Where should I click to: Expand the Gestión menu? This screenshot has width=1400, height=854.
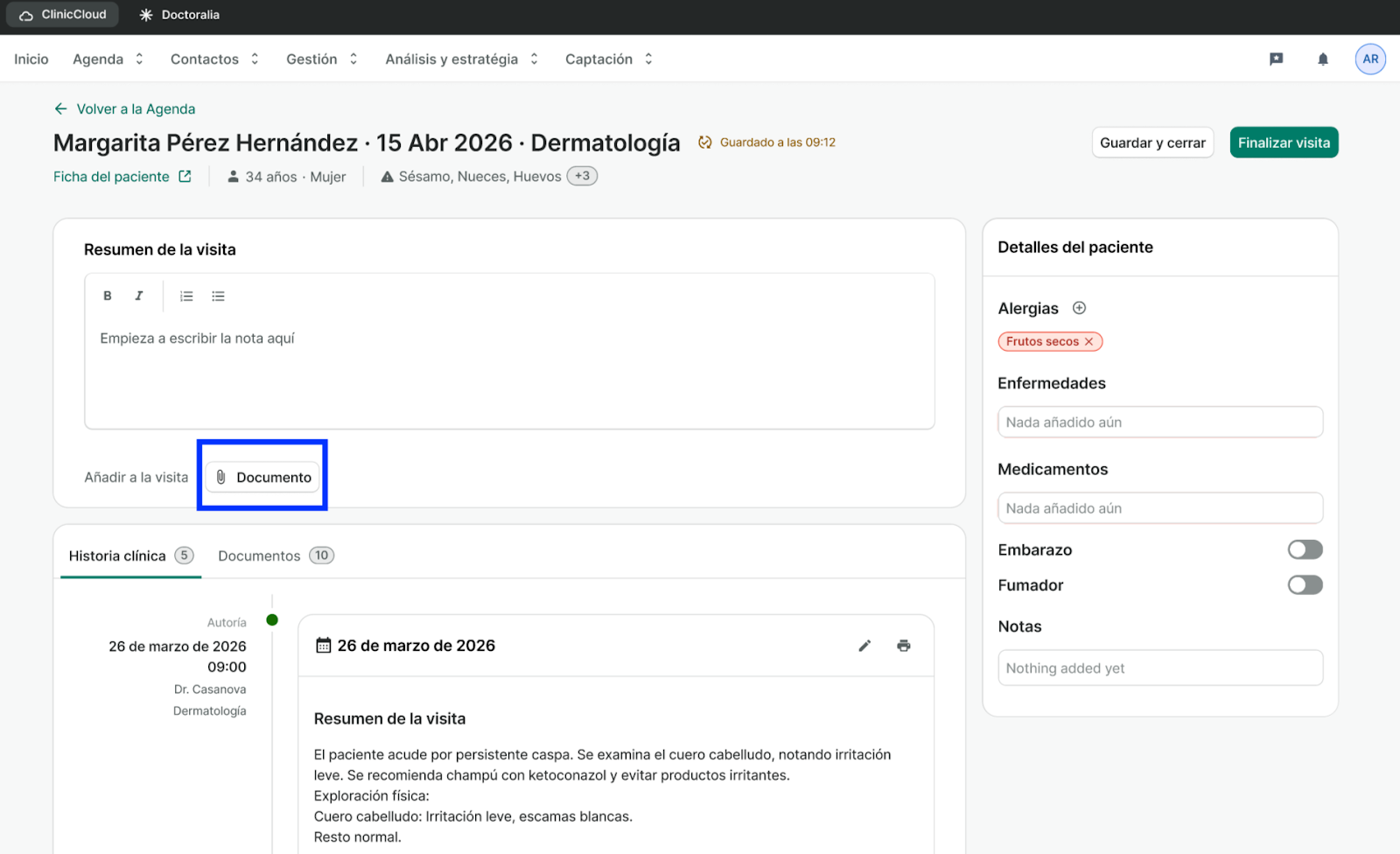pos(322,59)
